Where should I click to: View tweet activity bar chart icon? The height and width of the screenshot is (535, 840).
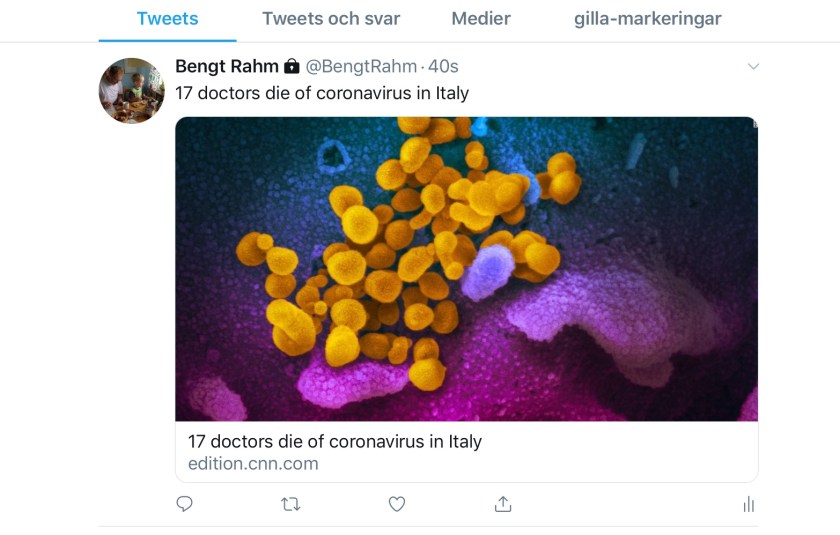[x=748, y=505]
